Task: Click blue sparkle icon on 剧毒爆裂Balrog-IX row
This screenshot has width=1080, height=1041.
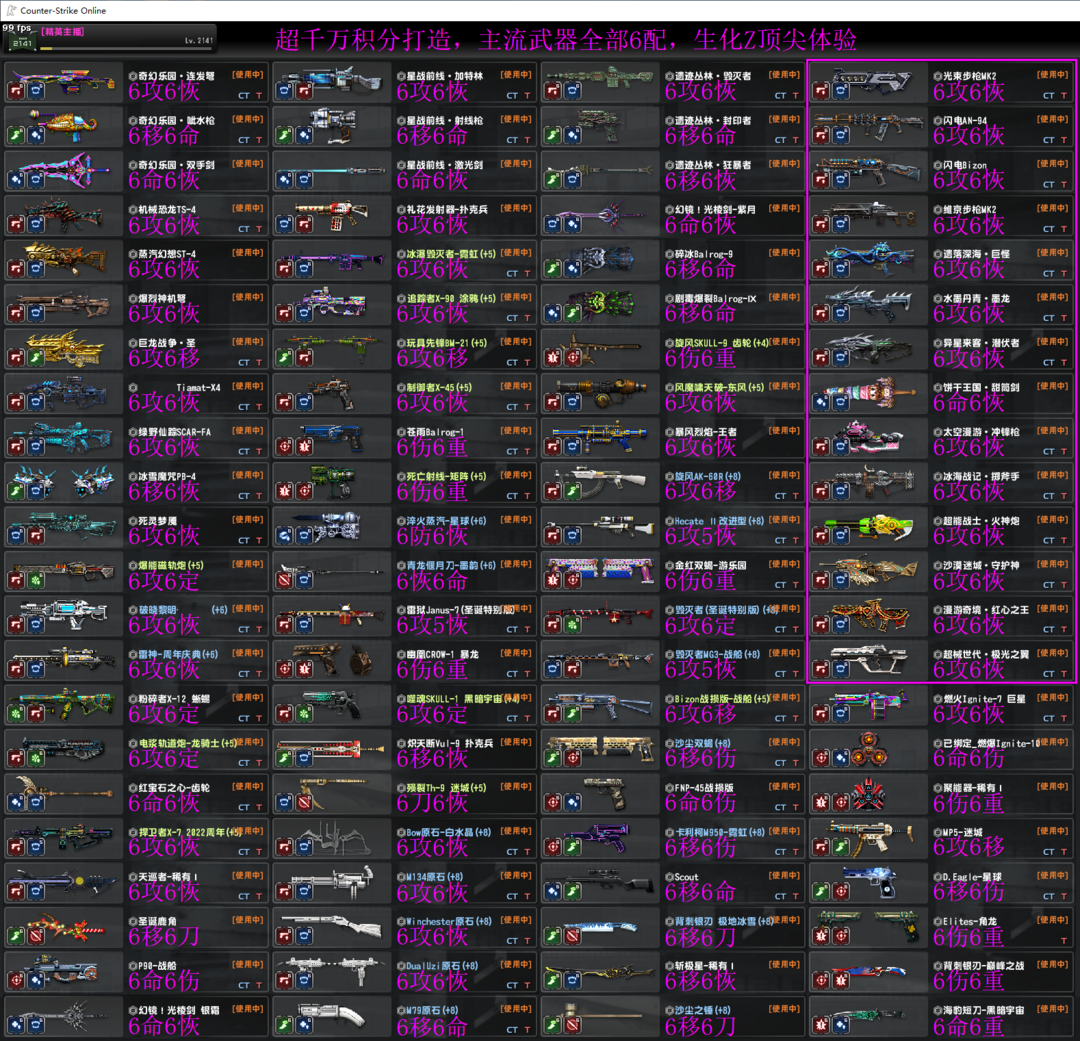Action: [x=553, y=314]
